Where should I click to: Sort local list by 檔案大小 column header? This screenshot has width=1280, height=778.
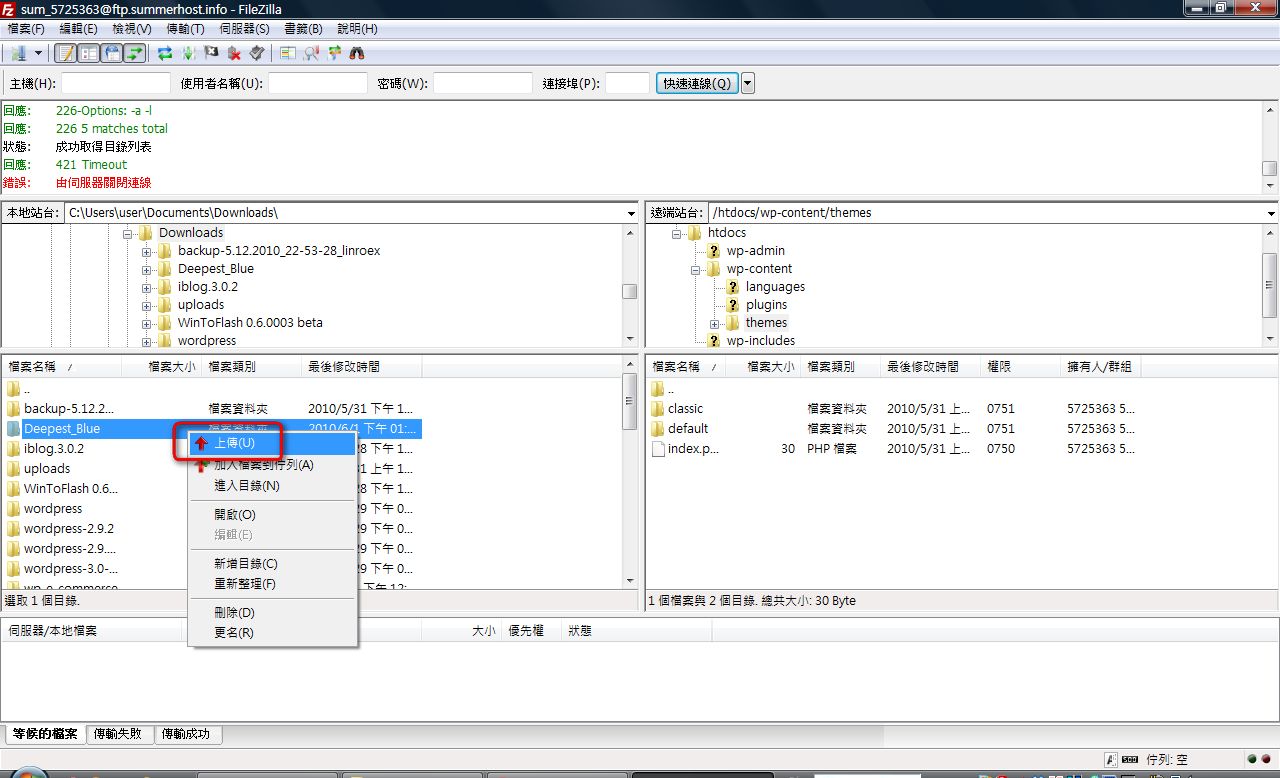point(161,367)
